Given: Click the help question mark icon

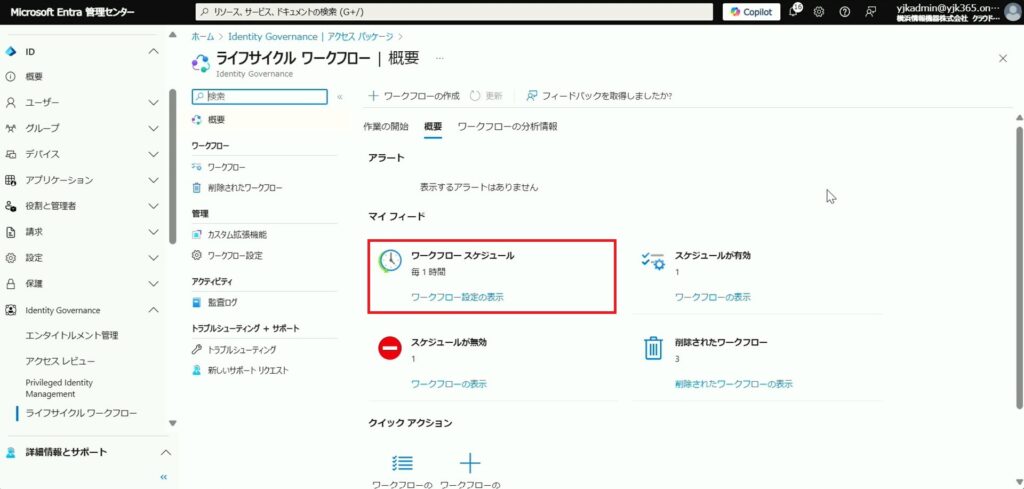Looking at the screenshot, I should point(845,12).
